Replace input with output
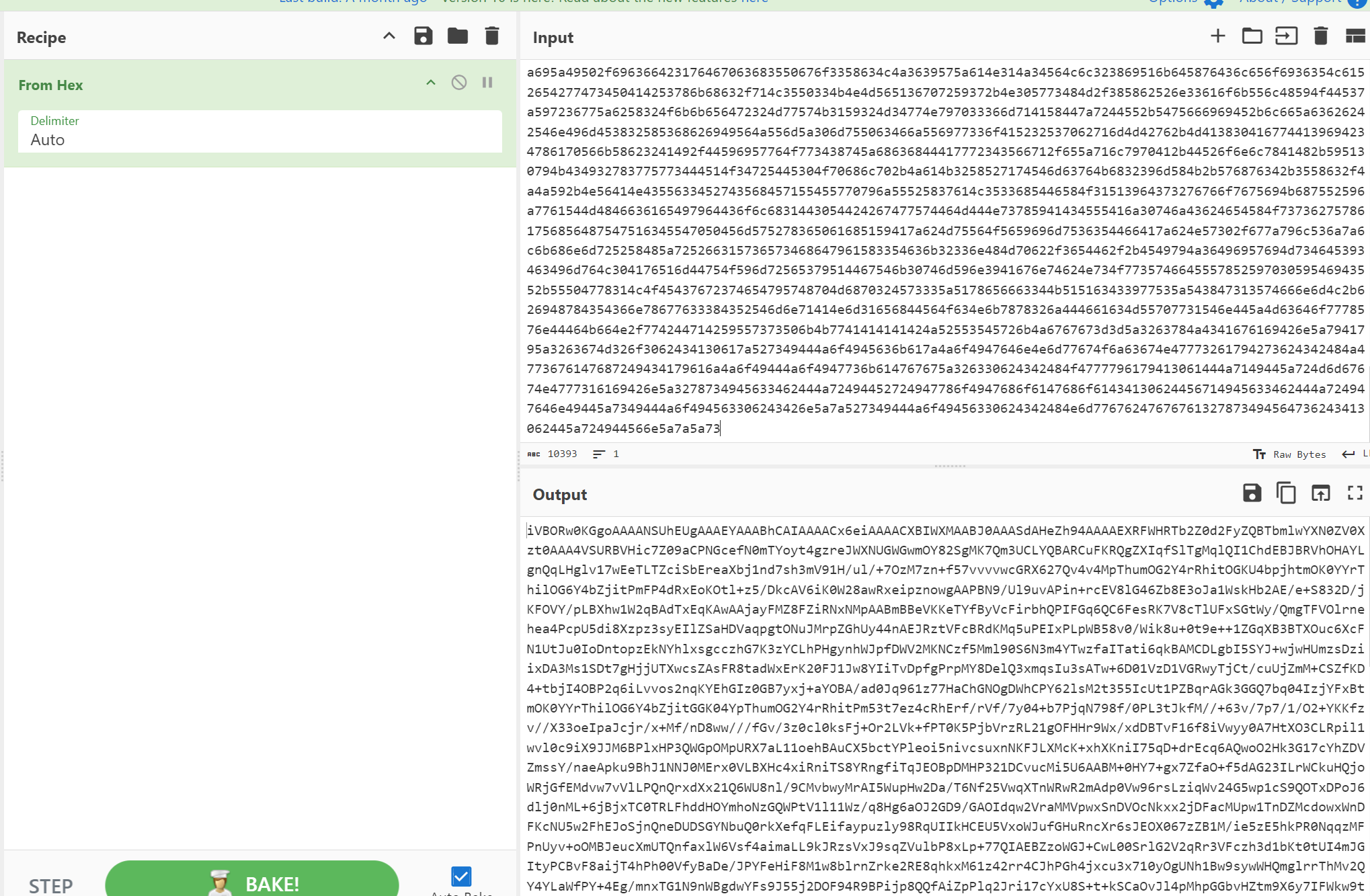This screenshot has height=896, width=1370. tap(1320, 493)
